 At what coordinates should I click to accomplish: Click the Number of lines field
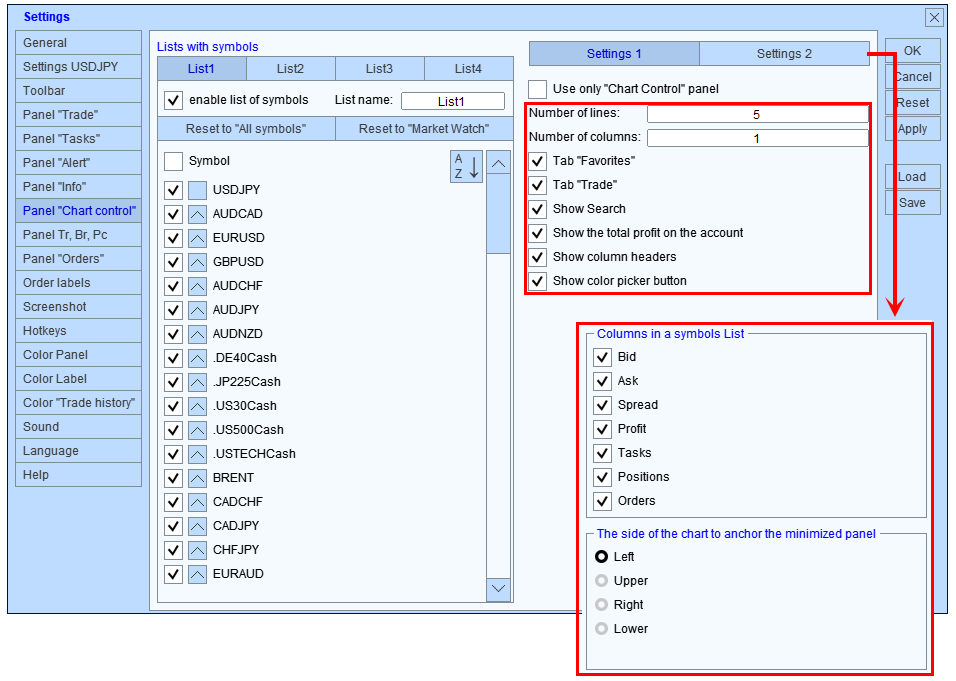[x=756, y=114]
